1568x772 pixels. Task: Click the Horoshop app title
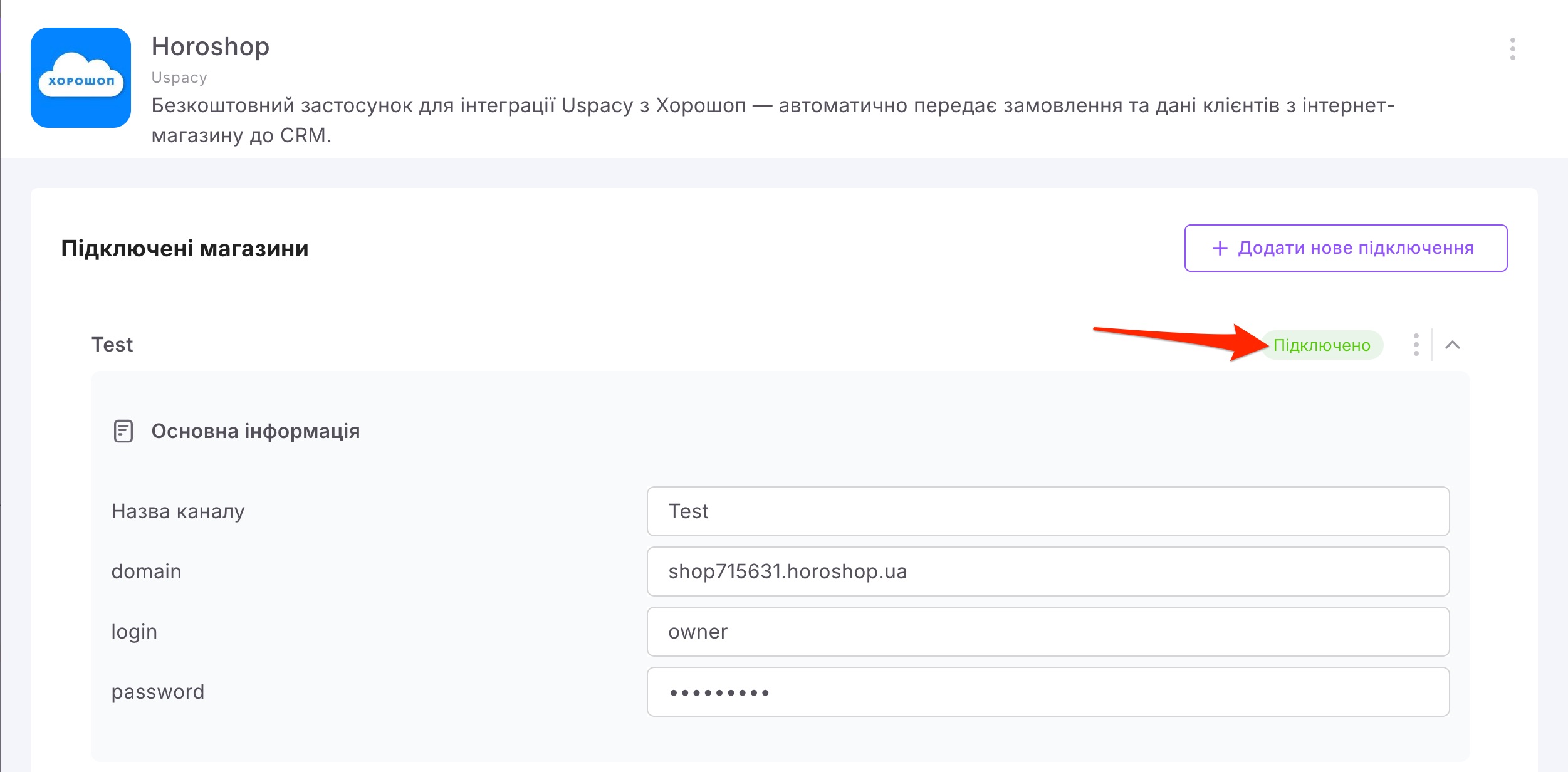coord(211,47)
